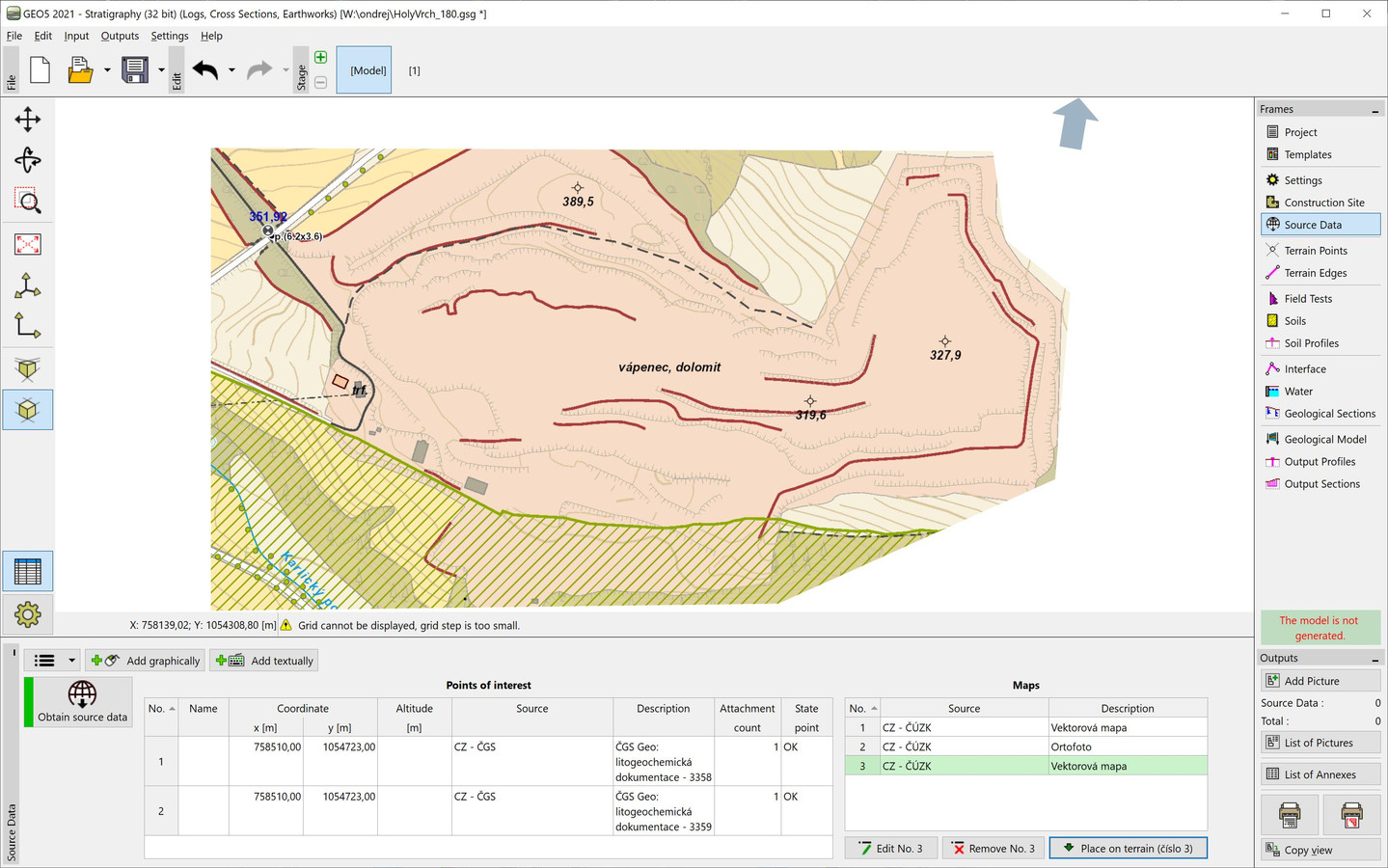Select the pan view tool
The image size is (1388, 868).
(27, 120)
